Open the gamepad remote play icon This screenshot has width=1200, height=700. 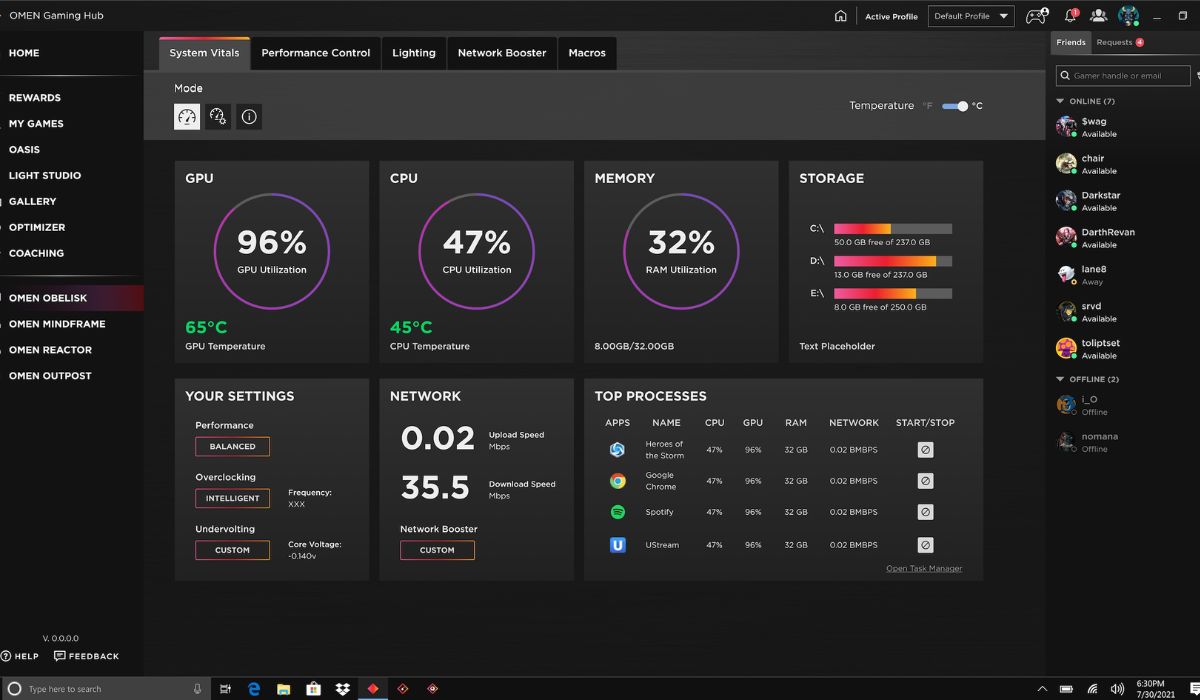coord(1037,16)
